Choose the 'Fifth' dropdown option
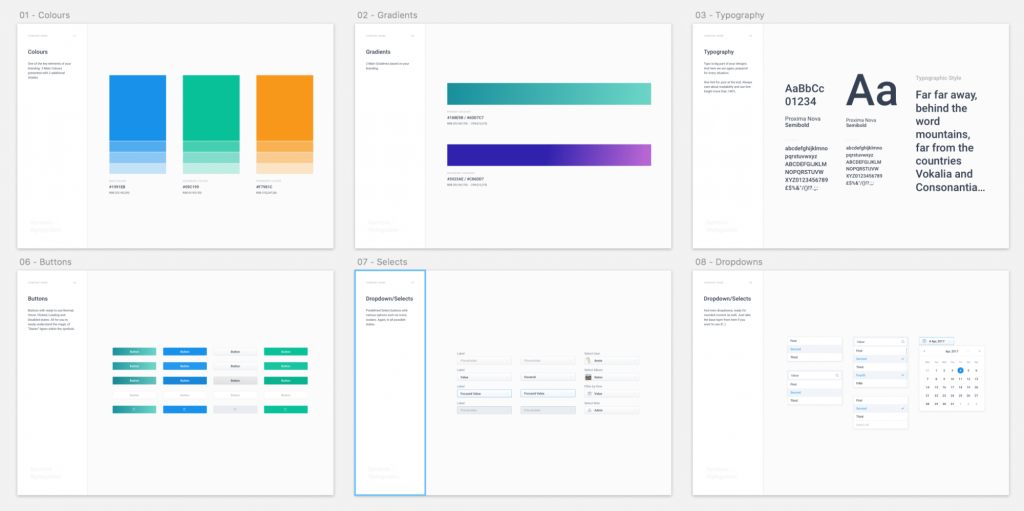1024x511 pixels. [880, 384]
